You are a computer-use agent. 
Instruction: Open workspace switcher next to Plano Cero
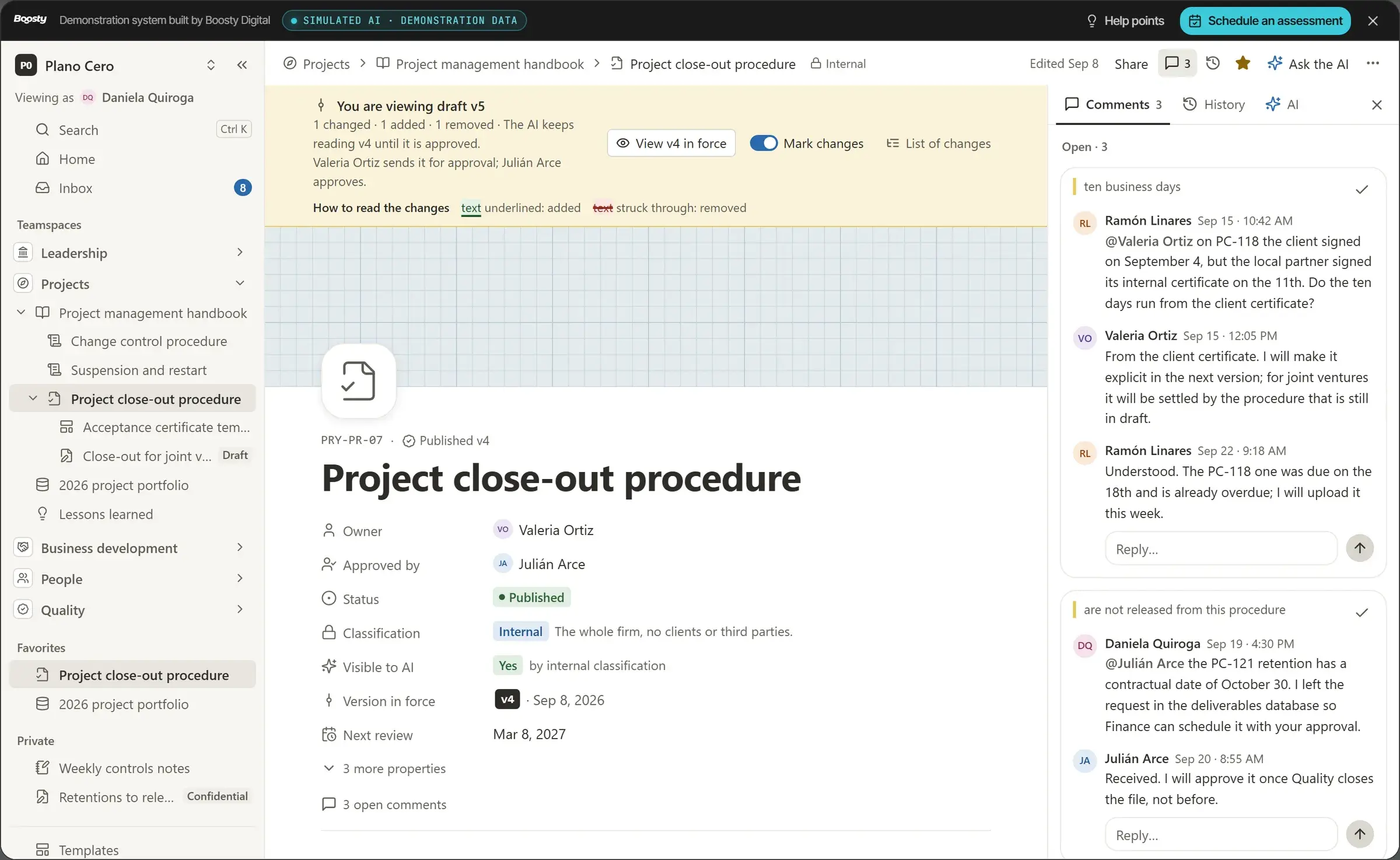click(x=211, y=65)
